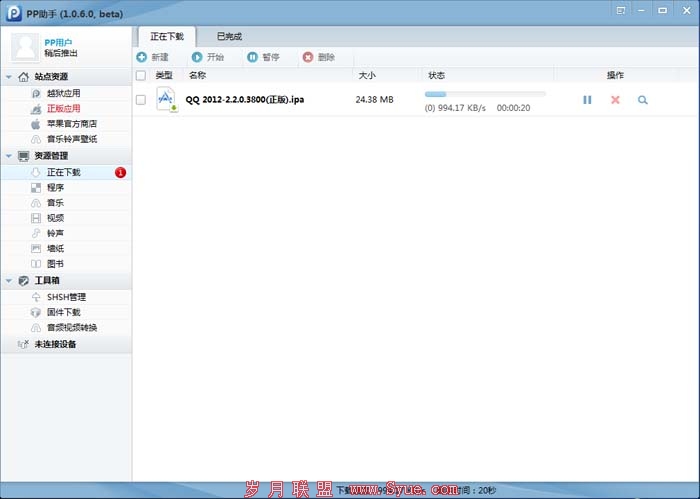
Task: Open SHSH管理 label in sidebar
Action: pyautogui.click(x=66, y=297)
